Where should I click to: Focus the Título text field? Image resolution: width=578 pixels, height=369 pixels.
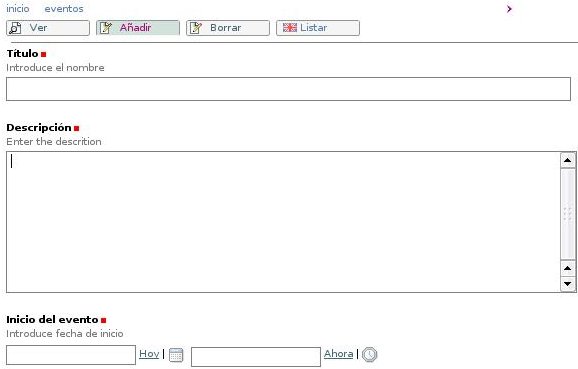tap(288, 89)
